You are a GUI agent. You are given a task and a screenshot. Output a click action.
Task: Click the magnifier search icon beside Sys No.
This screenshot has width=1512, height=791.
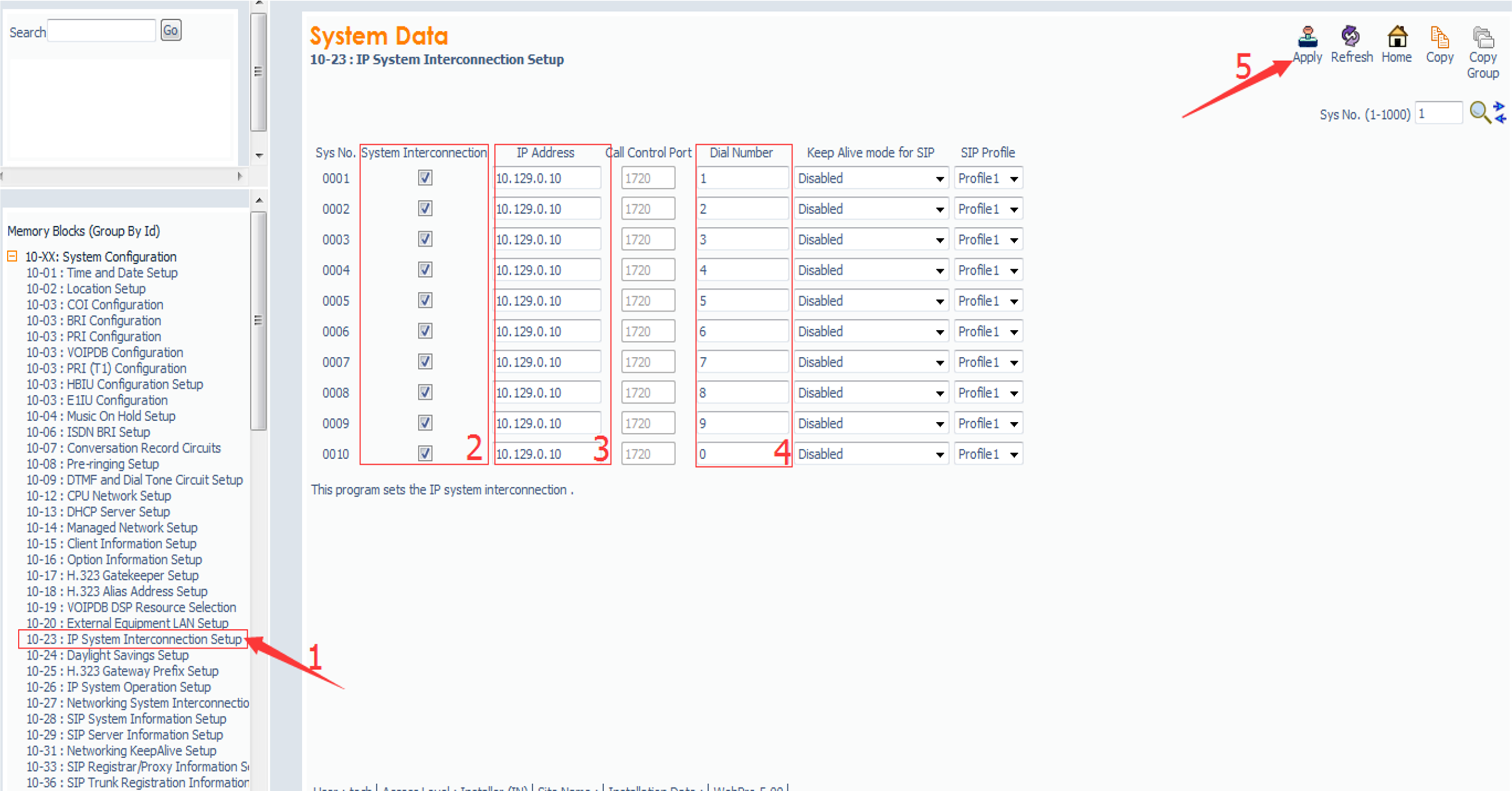(x=1479, y=112)
